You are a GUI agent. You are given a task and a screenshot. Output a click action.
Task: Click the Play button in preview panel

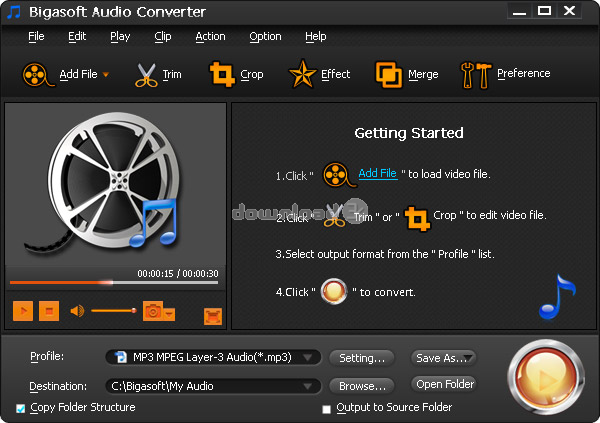(23, 310)
